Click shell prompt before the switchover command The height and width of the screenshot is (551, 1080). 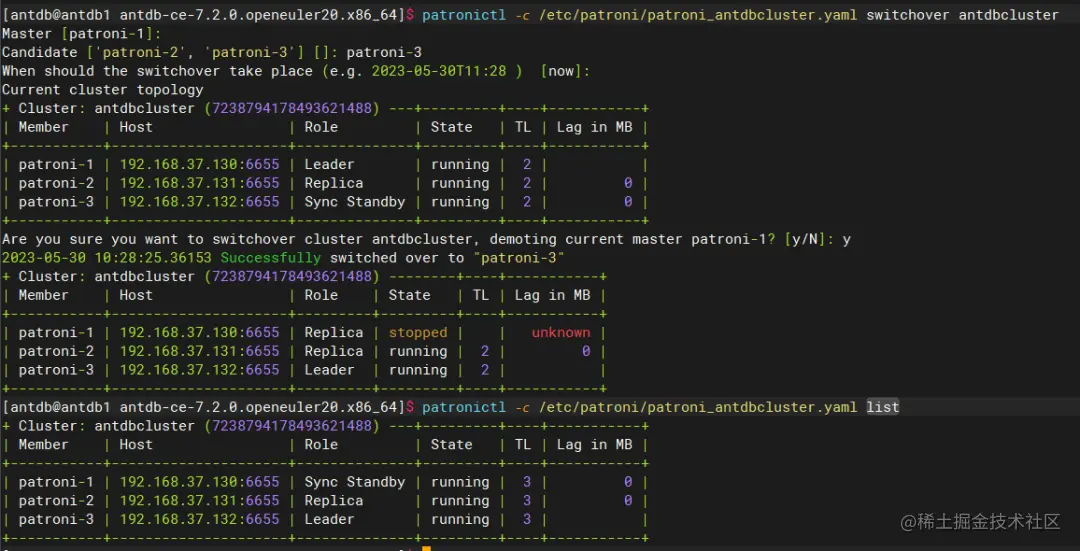tap(208, 15)
